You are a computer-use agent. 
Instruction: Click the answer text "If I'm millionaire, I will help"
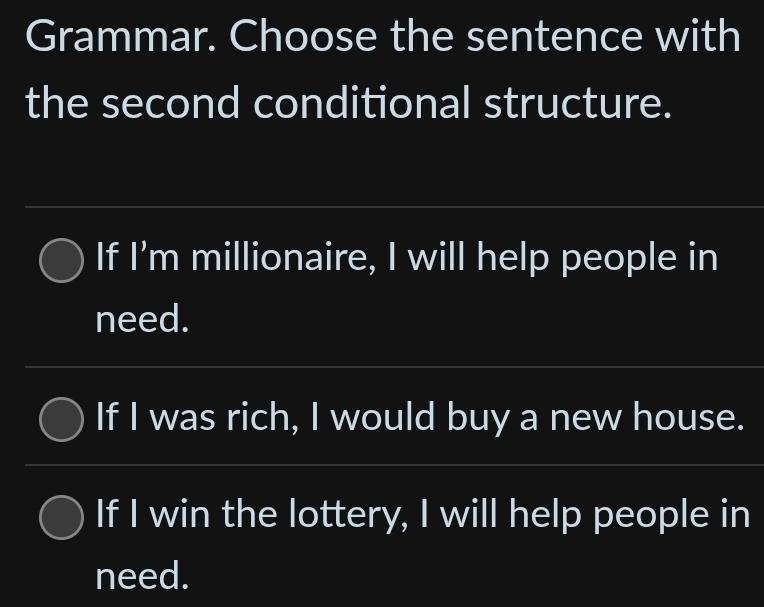pyautogui.click(x=406, y=259)
